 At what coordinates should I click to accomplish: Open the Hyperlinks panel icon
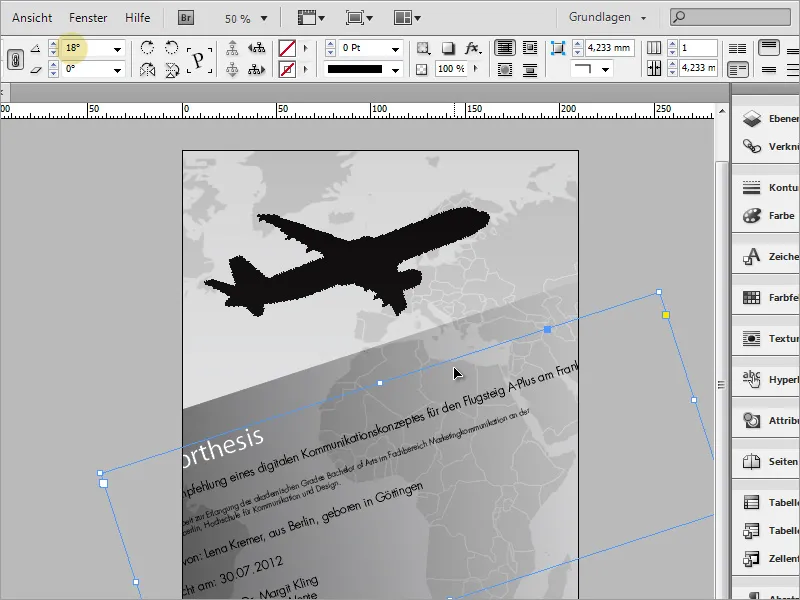coord(751,380)
